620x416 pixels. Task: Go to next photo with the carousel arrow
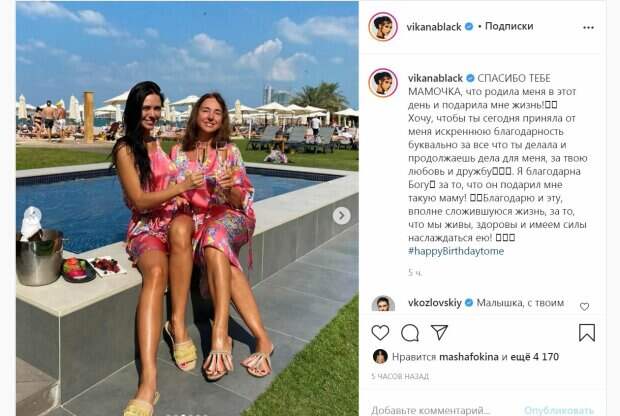[x=341, y=216]
